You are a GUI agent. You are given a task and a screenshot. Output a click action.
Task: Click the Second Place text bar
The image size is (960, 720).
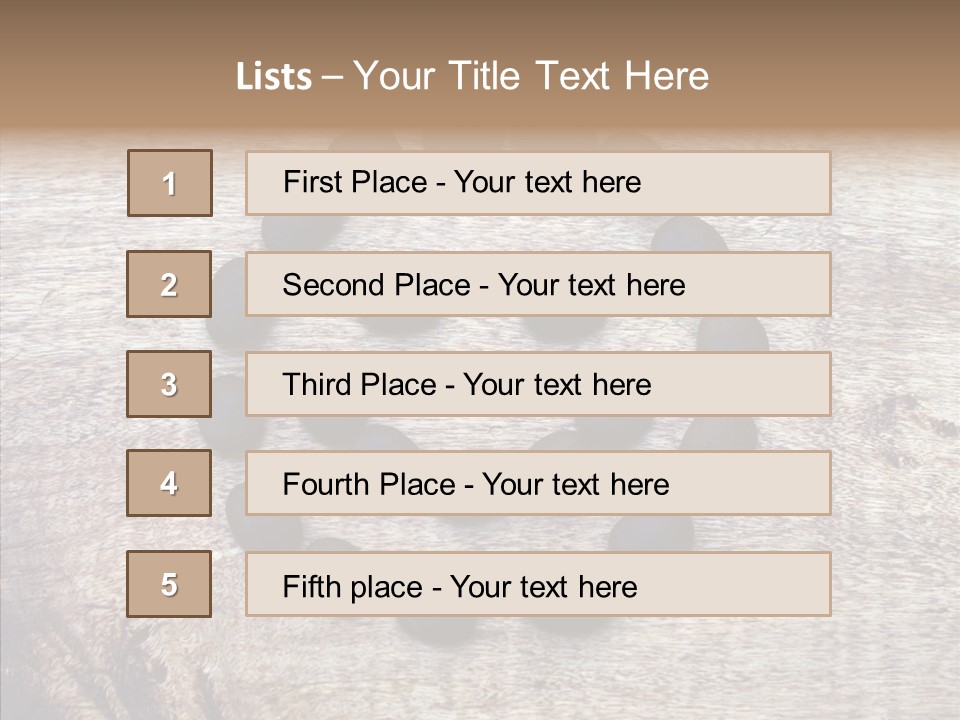pos(538,284)
